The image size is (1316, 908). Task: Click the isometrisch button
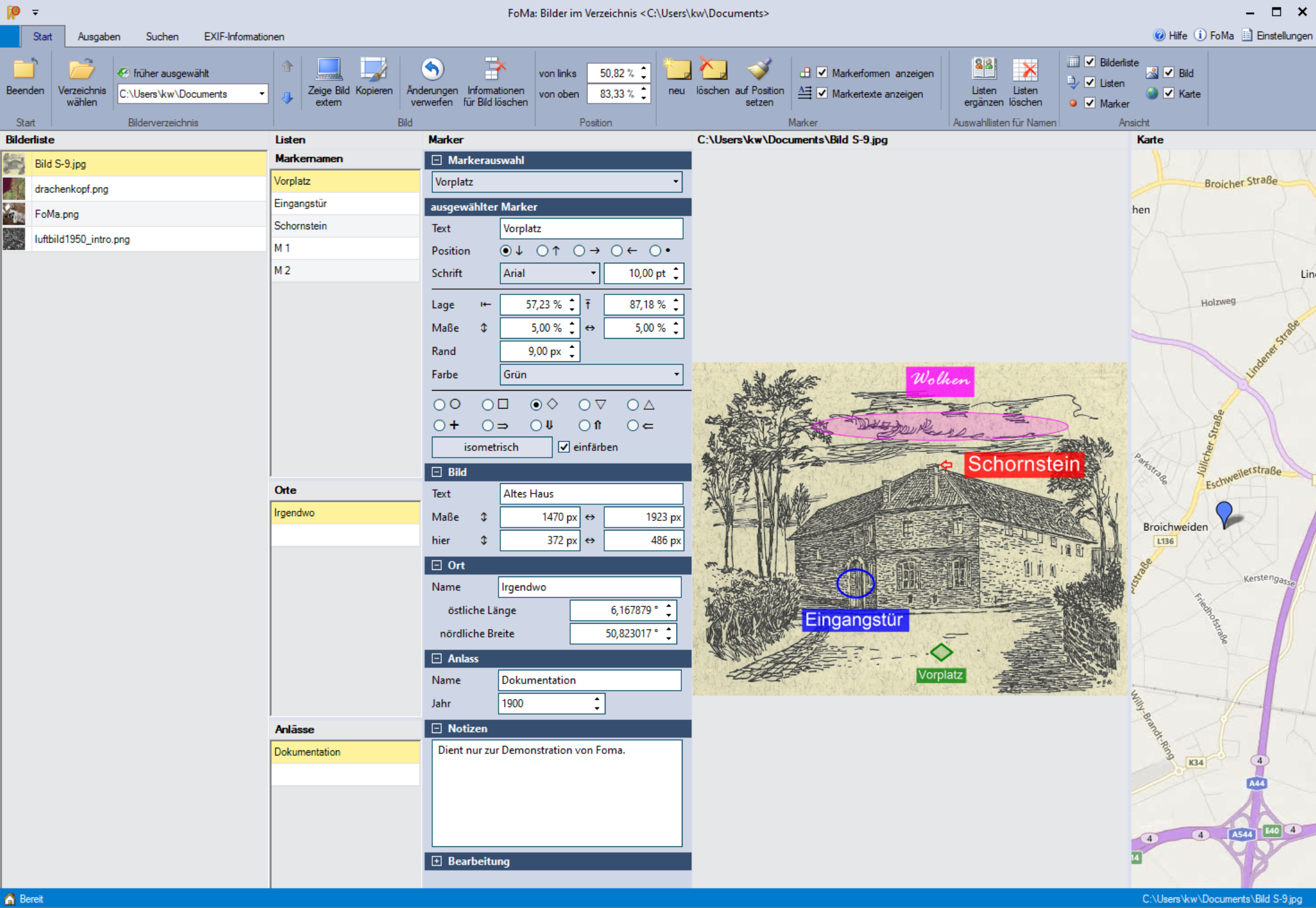(x=491, y=447)
